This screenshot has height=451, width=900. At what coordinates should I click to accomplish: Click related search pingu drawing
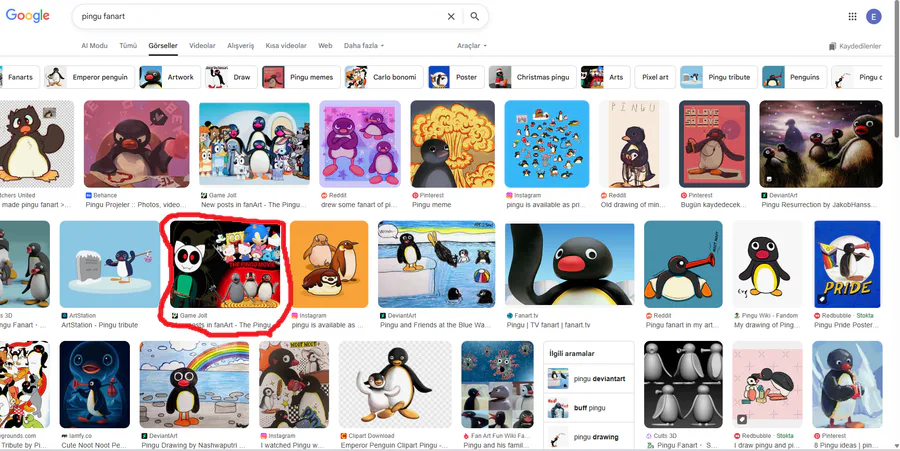[x=589, y=437]
